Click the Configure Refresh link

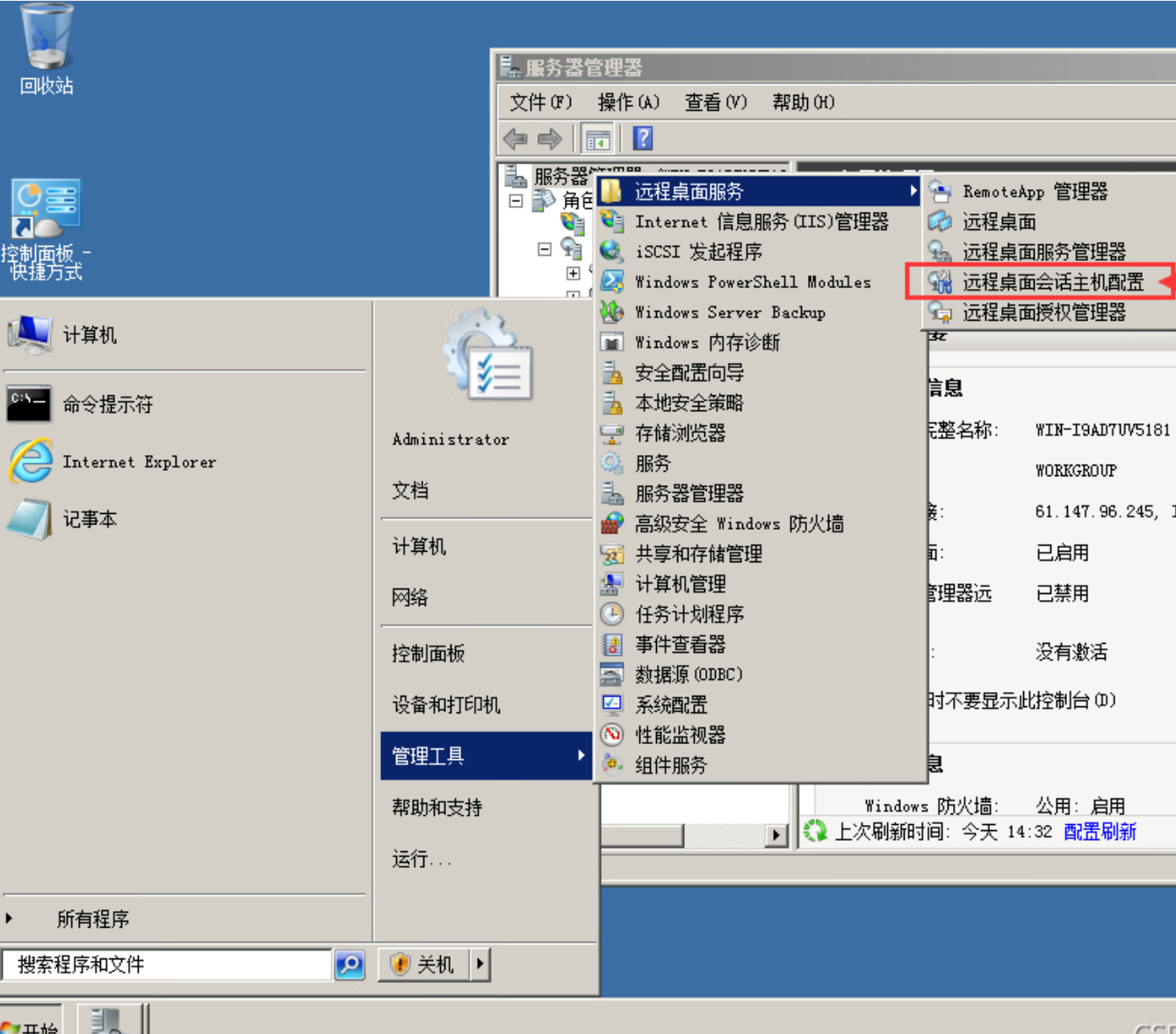coord(1100,831)
